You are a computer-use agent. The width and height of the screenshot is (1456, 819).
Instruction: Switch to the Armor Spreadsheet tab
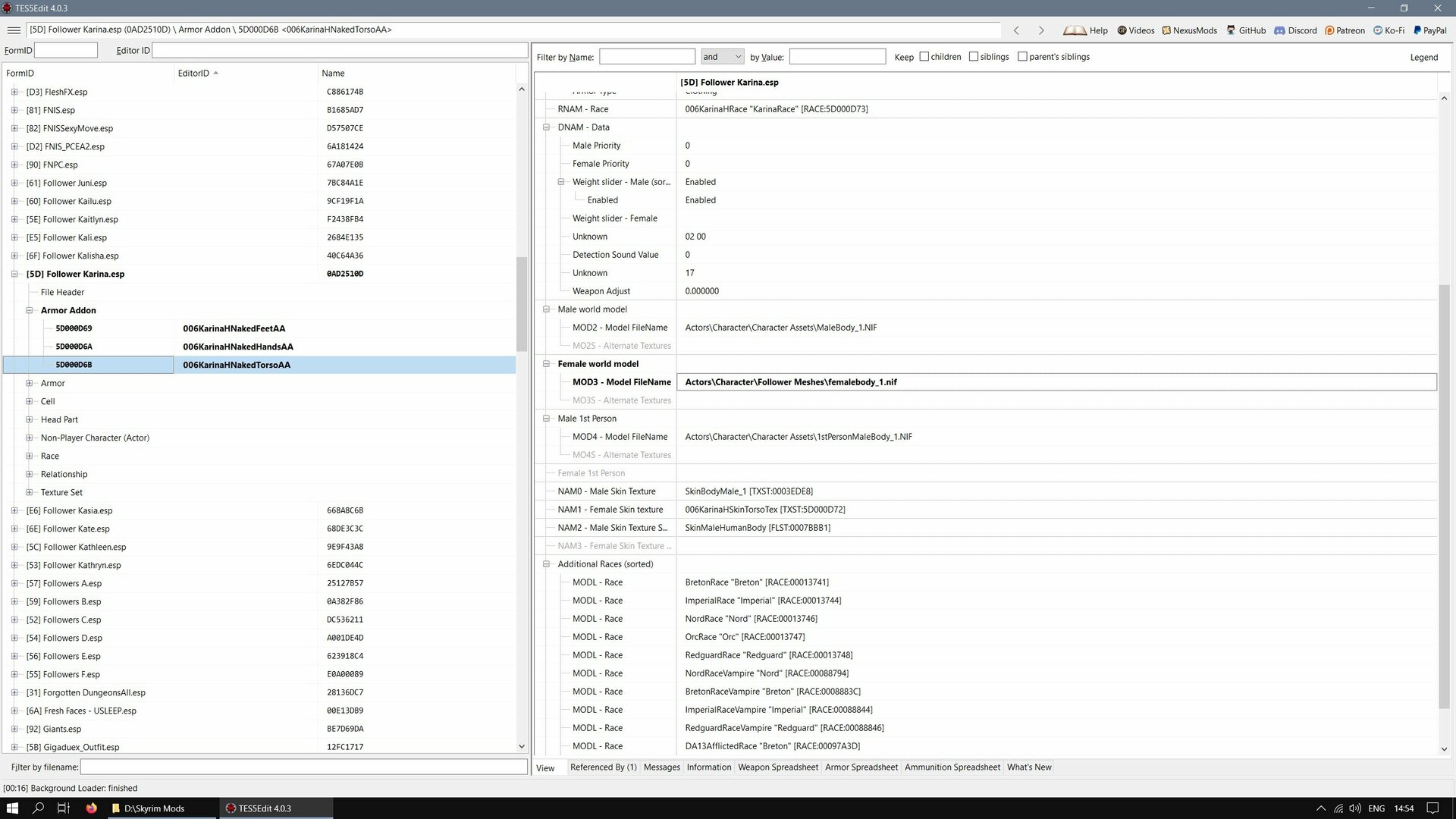[861, 767]
